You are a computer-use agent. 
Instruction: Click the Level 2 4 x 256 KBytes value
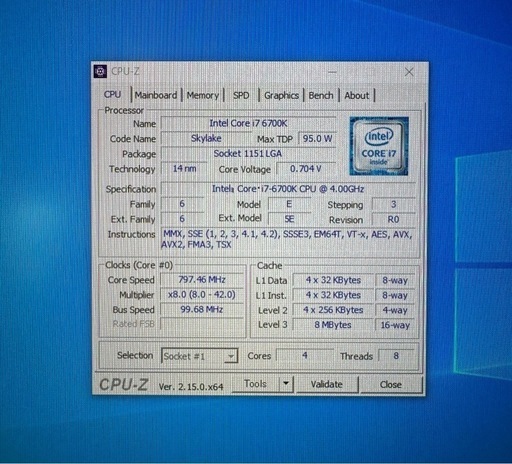click(333, 310)
